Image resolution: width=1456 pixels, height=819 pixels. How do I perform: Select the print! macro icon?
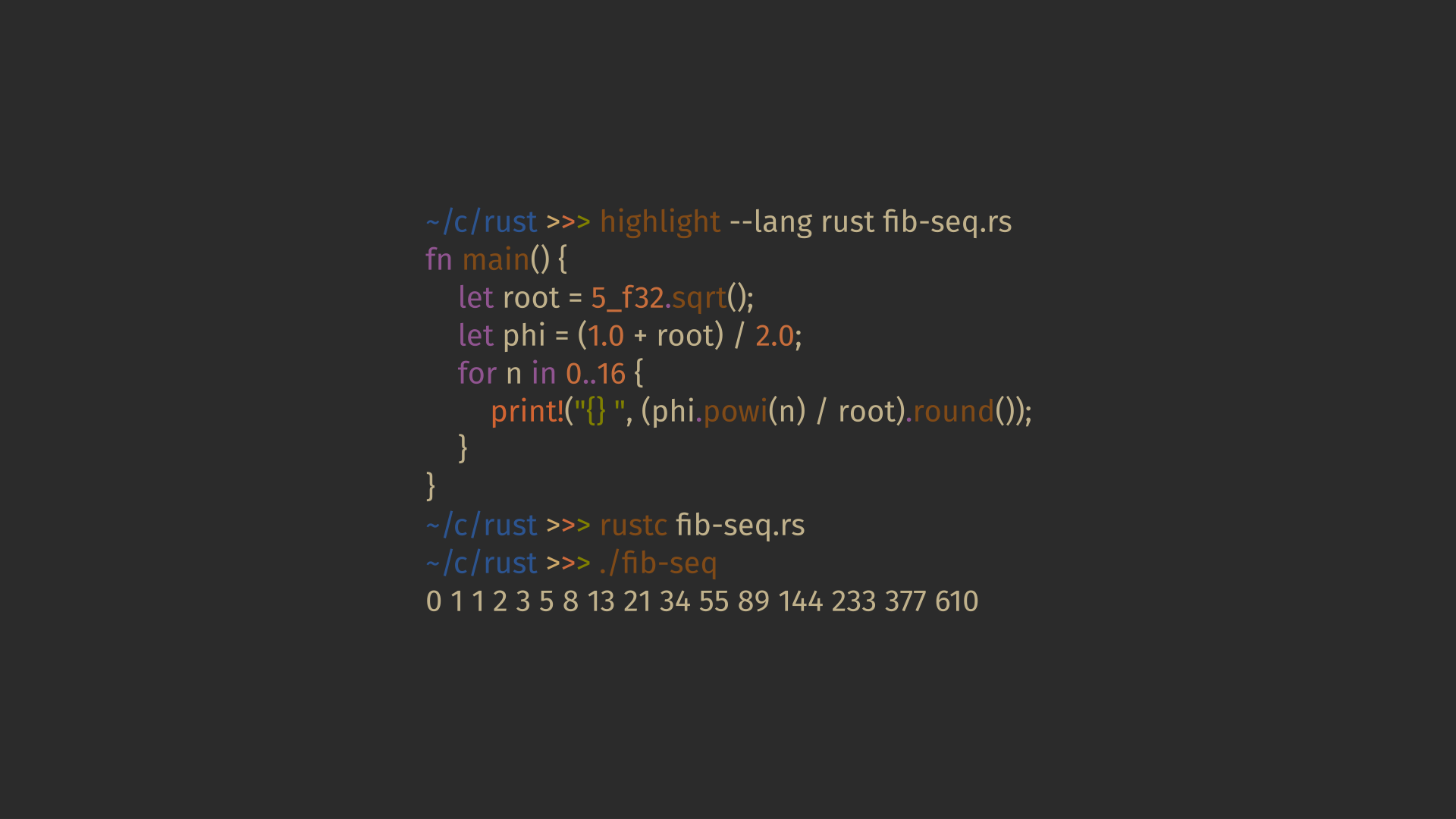(510, 410)
